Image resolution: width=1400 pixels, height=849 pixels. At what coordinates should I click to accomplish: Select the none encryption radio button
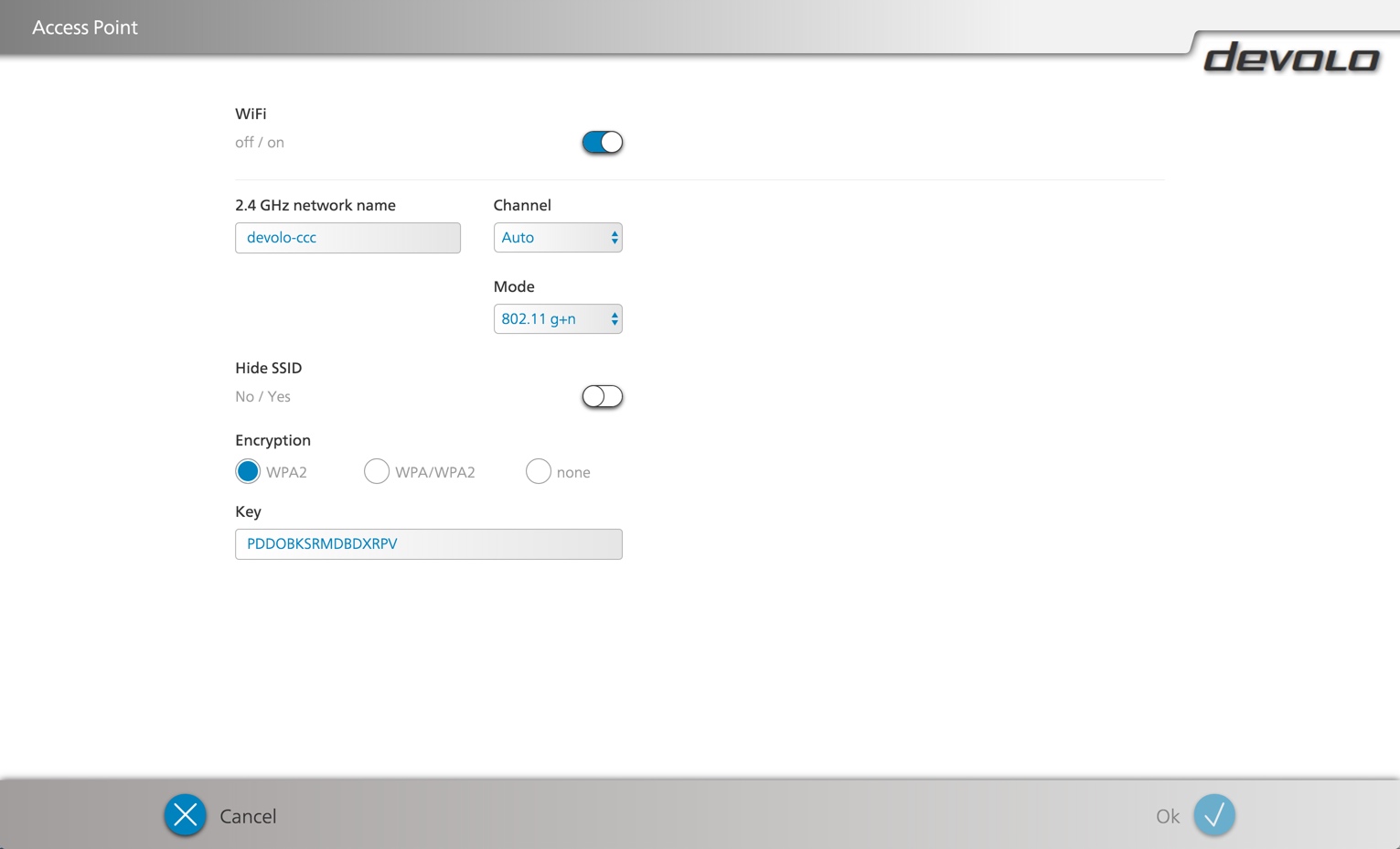539,472
